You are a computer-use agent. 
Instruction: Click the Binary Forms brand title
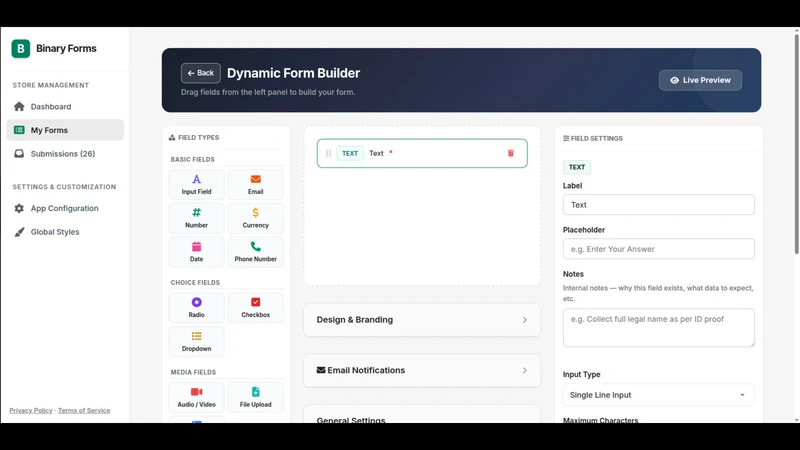tap(66, 48)
